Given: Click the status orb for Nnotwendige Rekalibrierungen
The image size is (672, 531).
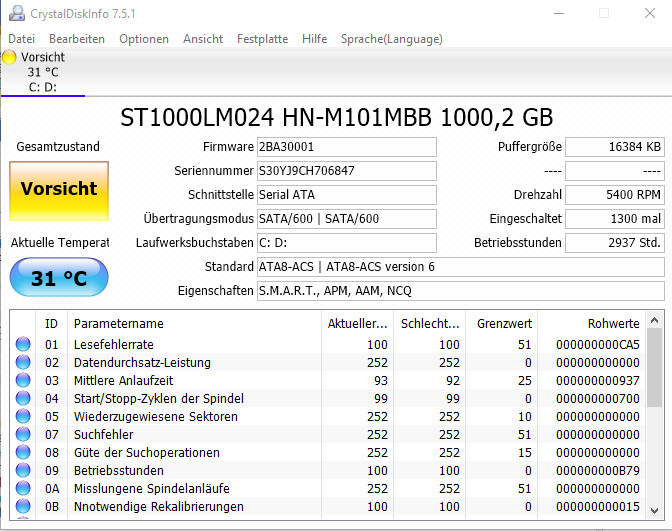Looking at the screenshot, I should [23, 506].
